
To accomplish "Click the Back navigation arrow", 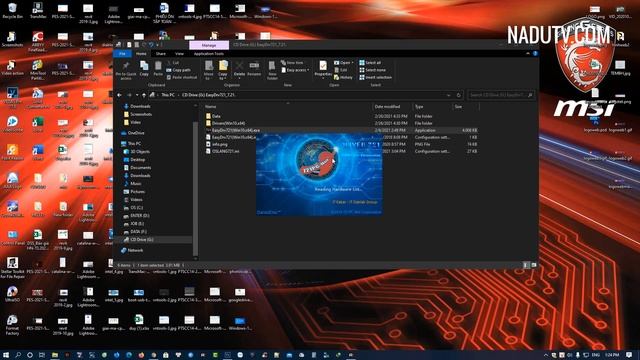I will [120, 95].
